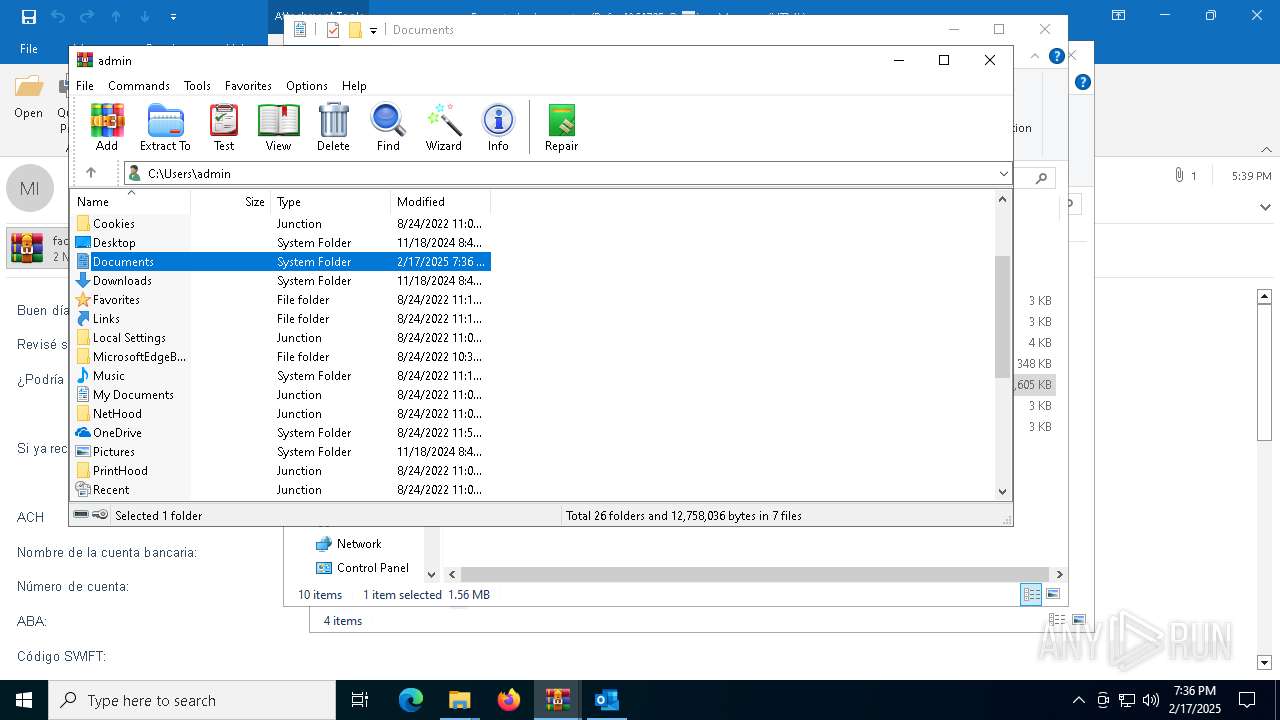Click the Repair toolbar icon

[561, 127]
